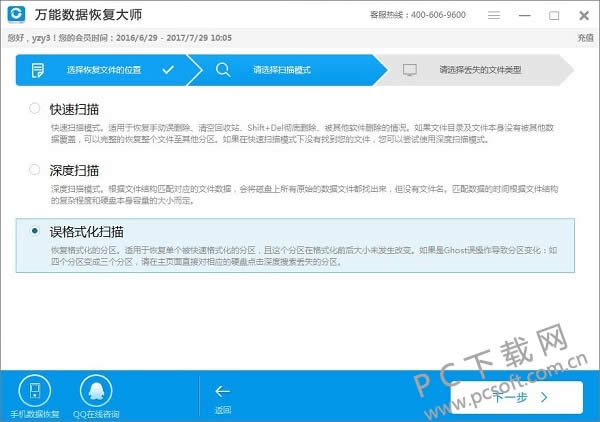Minimize the window
Image resolution: width=600 pixels, height=422 pixels.
point(524,15)
